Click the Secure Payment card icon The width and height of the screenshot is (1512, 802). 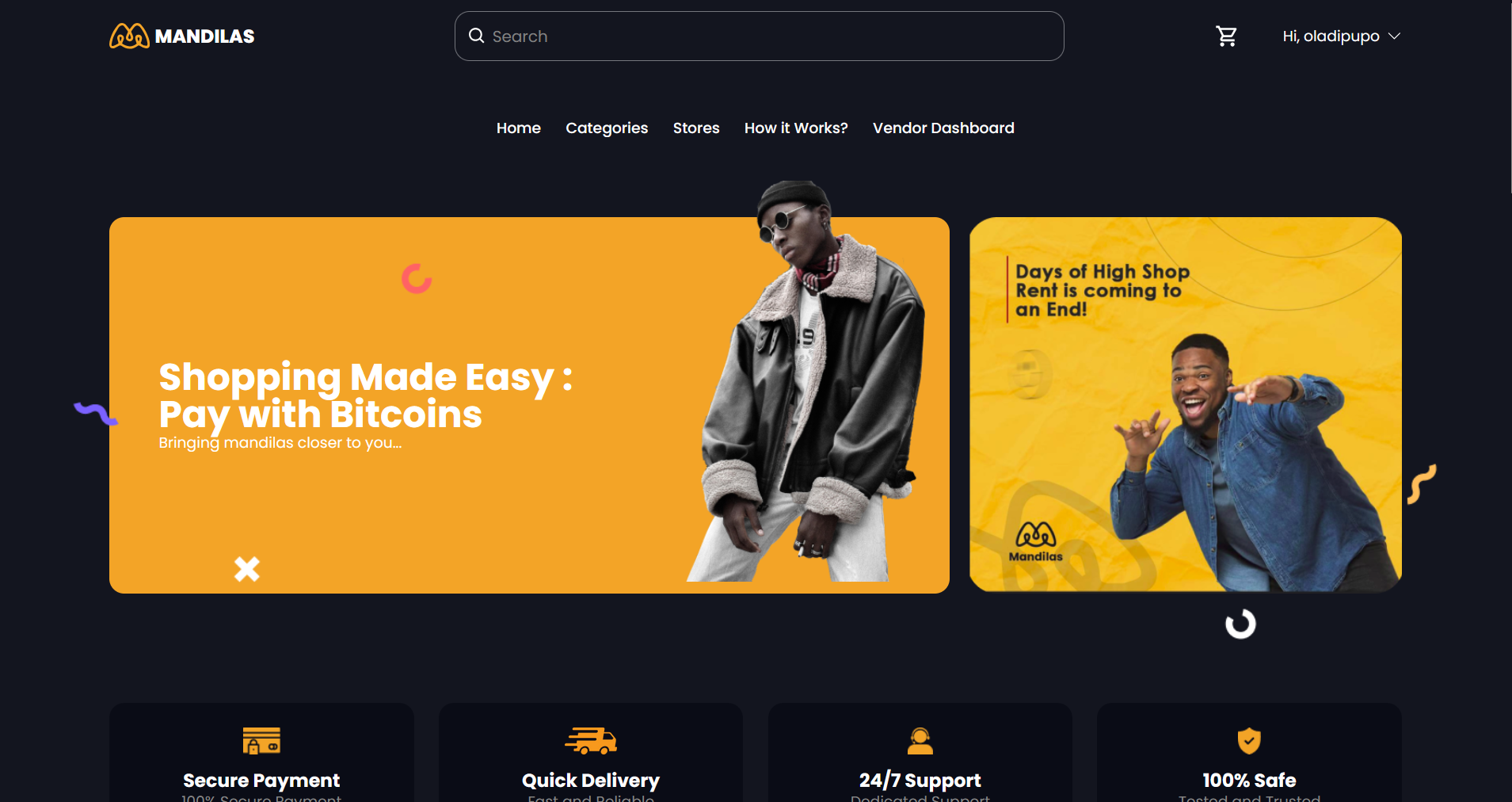pos(261,740)
